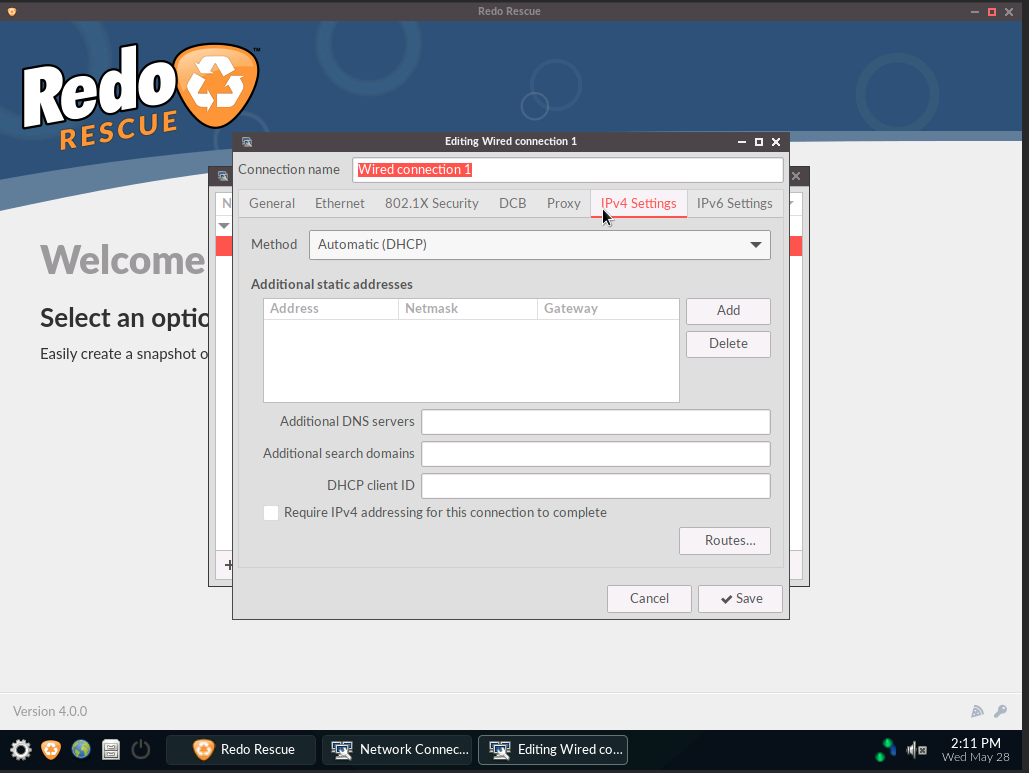Save the wired connection settings
Image resolution: width=1029 pixels, height=773 pixels.
click(740, 598)
